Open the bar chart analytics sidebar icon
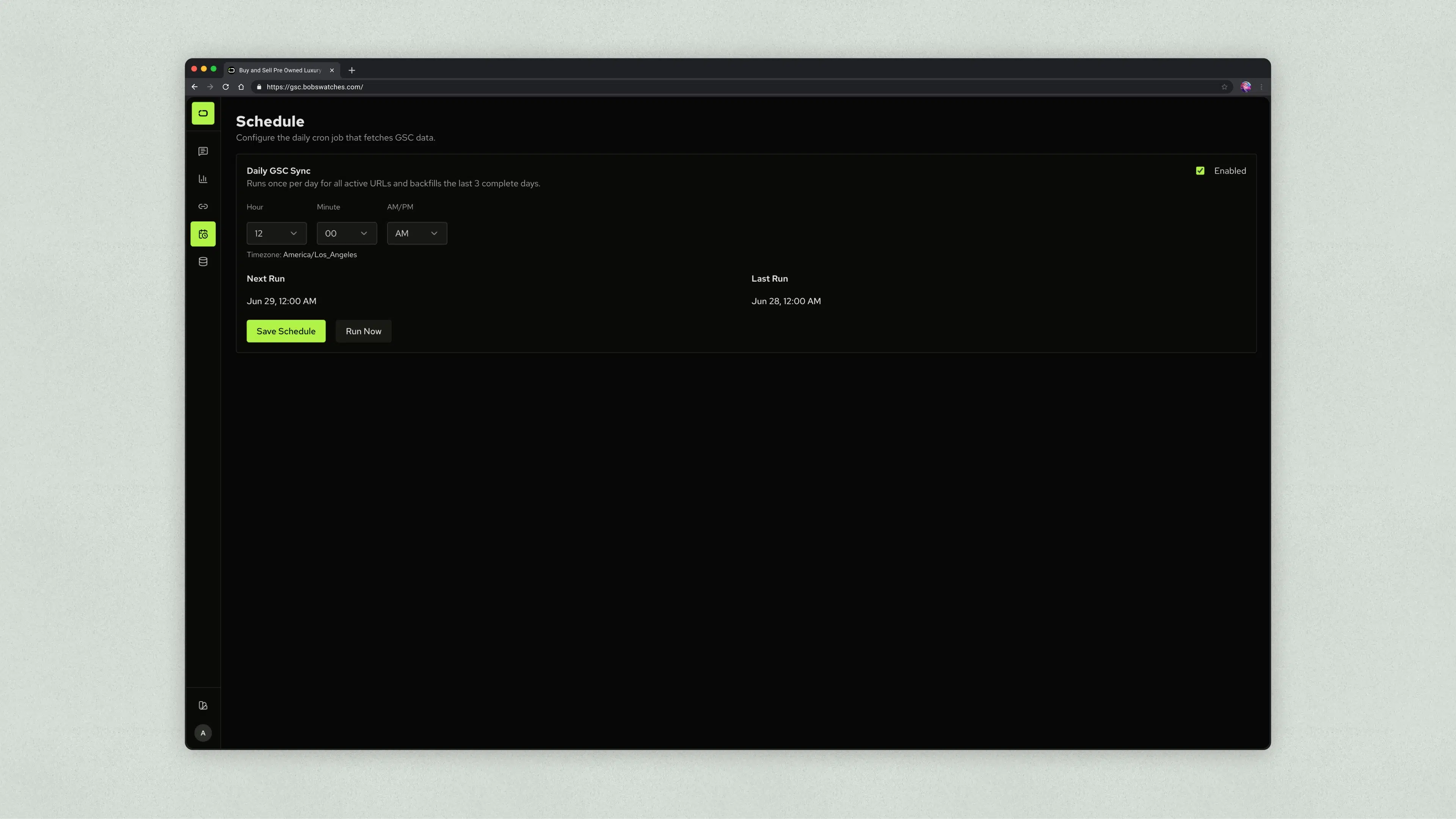This screenshot has height=819, width=1456. tap(203, 179)
